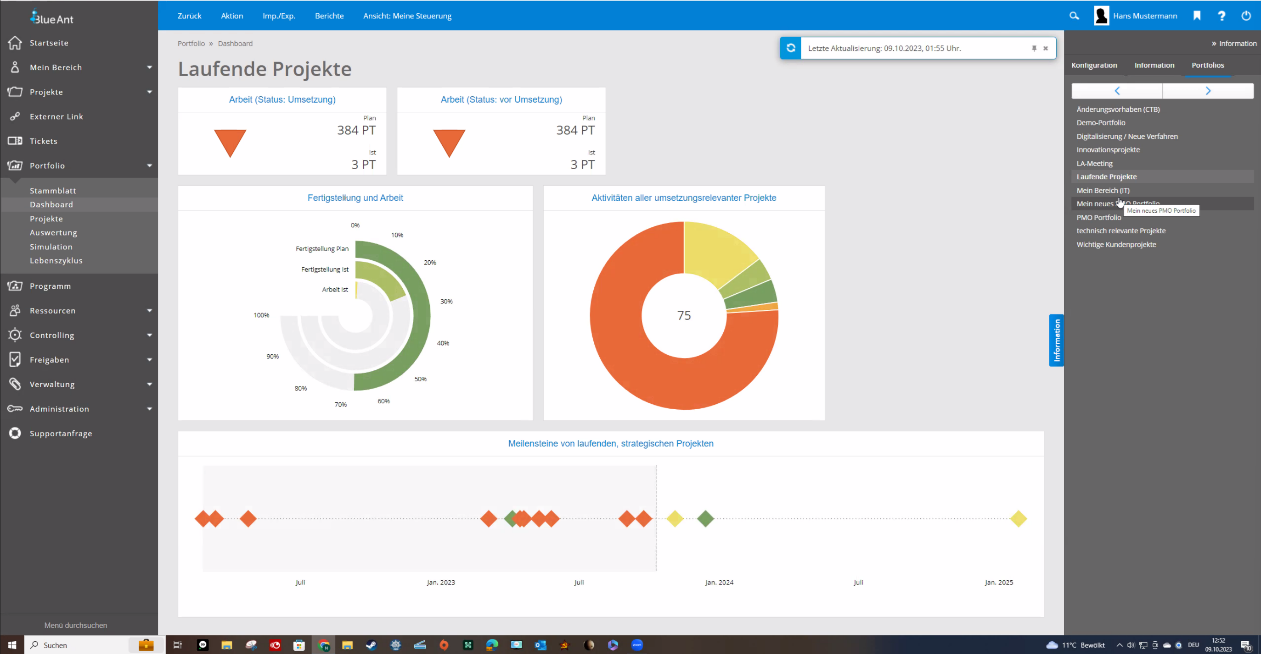The width and height of the screenshot is (1261, 654).
Task: Click the search magnifier icon in header
Action: pos(1074,16)
